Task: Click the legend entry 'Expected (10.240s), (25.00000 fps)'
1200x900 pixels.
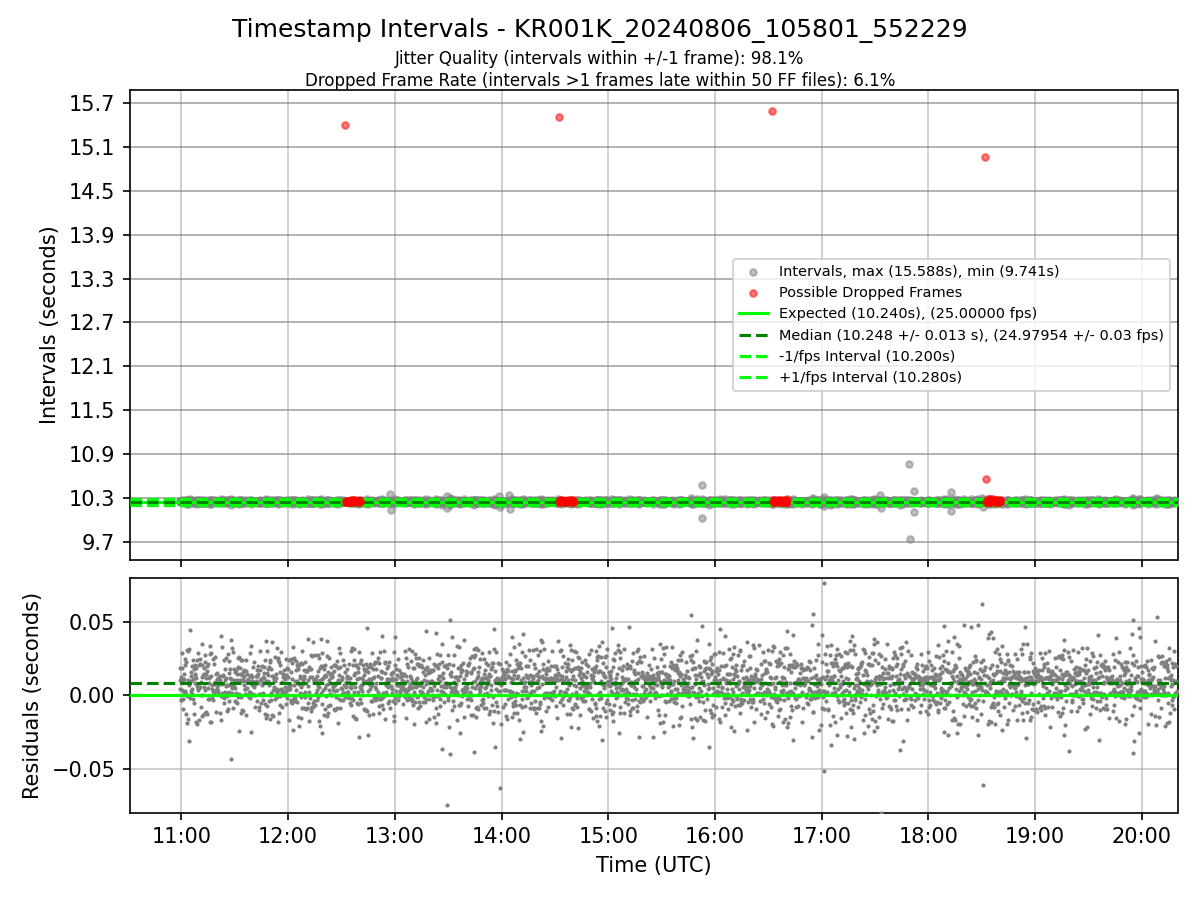Action: point(908,313)
